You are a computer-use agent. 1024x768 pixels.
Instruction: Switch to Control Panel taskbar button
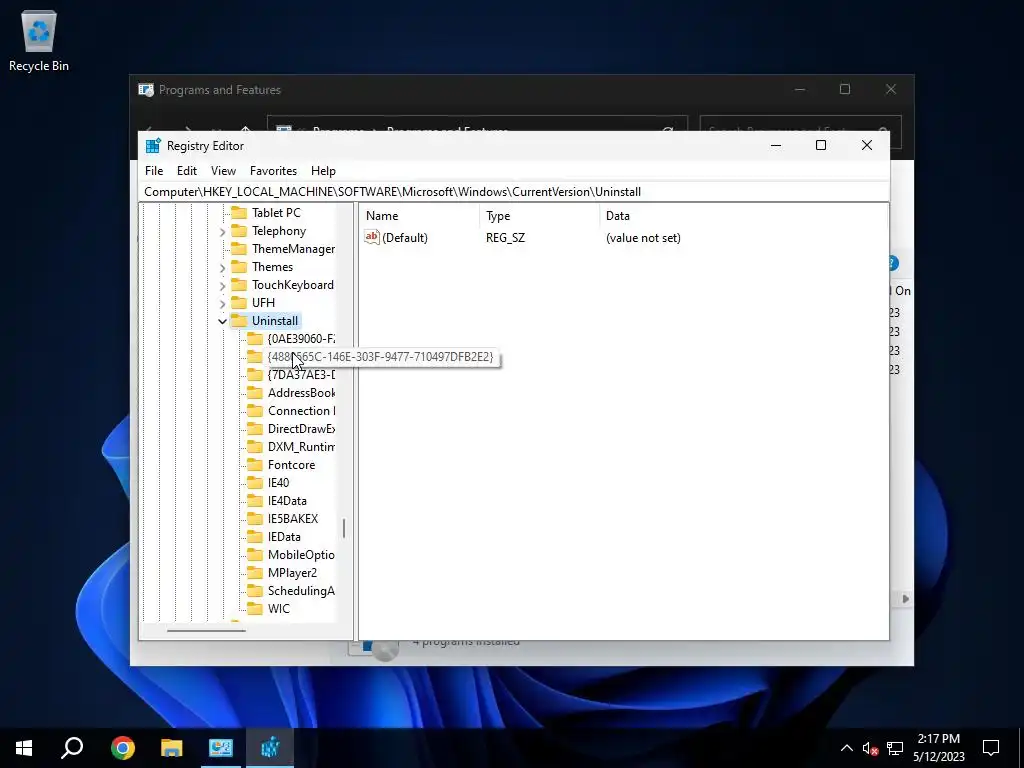[x=221, y=747]
